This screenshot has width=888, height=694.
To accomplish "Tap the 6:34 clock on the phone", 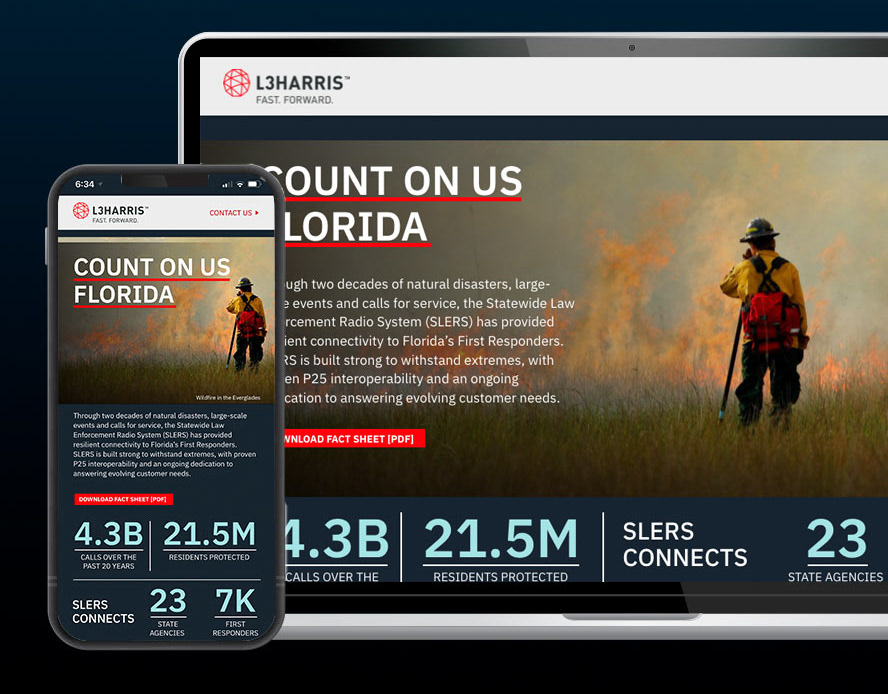I will coord(85,184).
